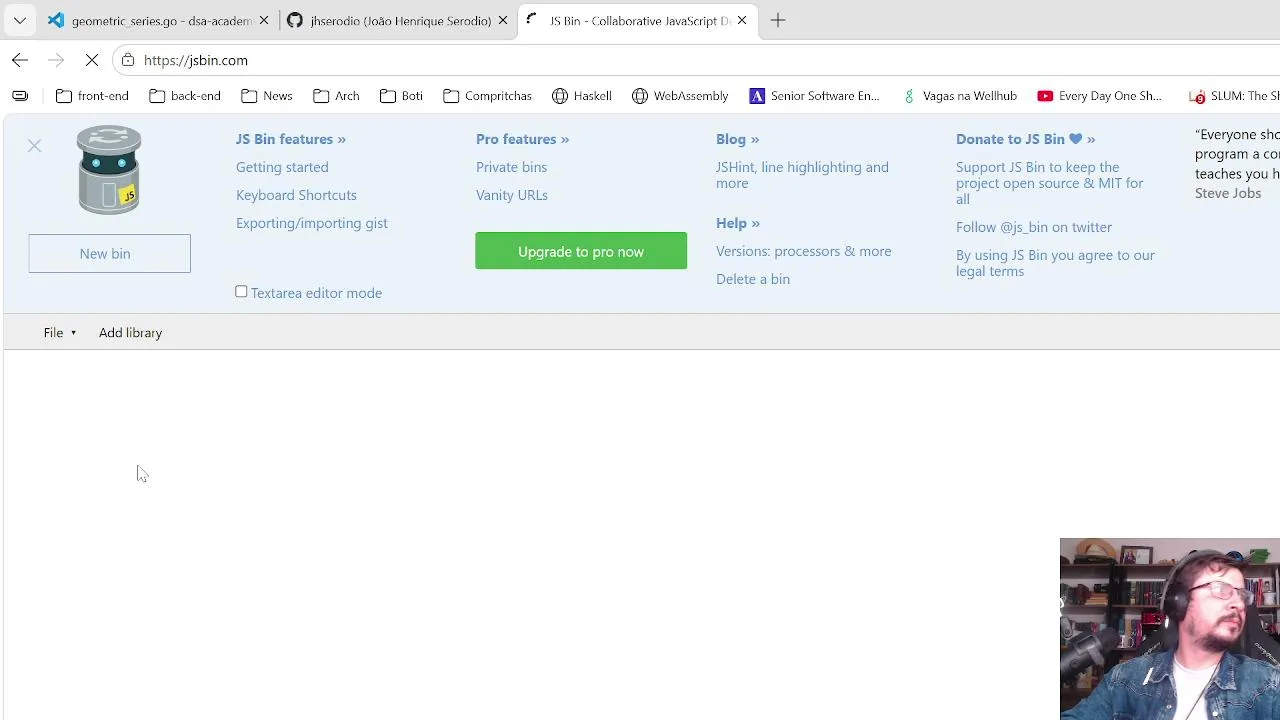
Task: Open Delete a bin help link
Action: click(x=753, y=279)
